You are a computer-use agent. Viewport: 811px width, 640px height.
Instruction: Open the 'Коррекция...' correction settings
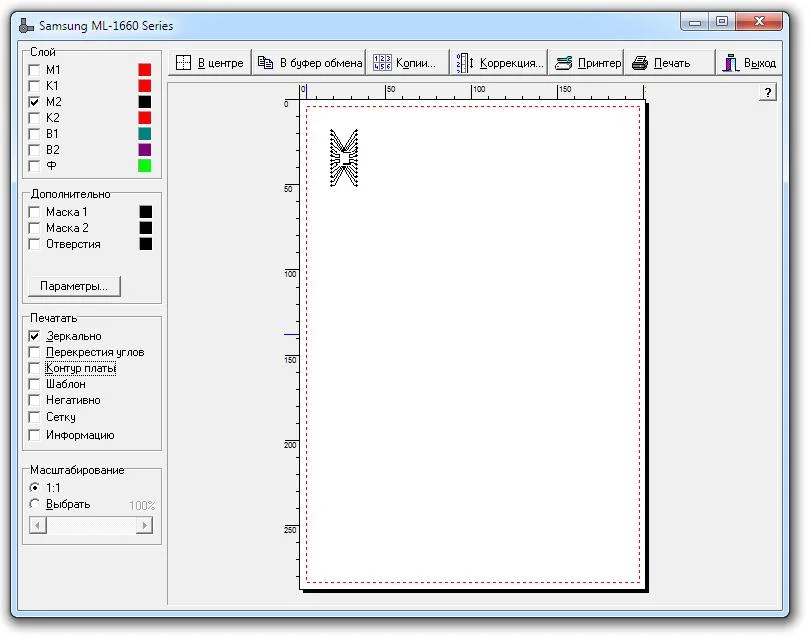499,63
